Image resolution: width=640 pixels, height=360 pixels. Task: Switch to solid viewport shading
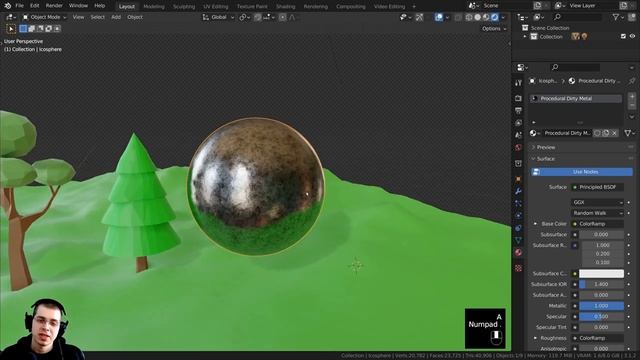(478, 17)
